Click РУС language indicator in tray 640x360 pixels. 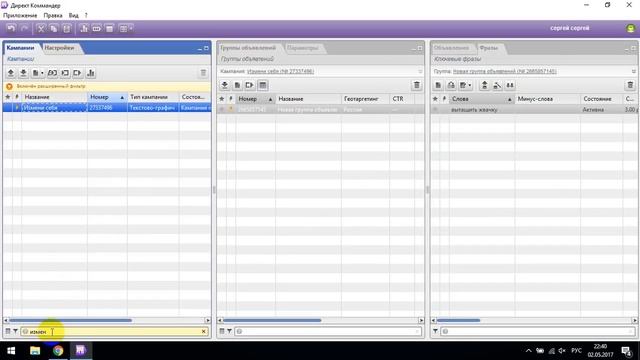pyautogui.click(x=576, y=351)
